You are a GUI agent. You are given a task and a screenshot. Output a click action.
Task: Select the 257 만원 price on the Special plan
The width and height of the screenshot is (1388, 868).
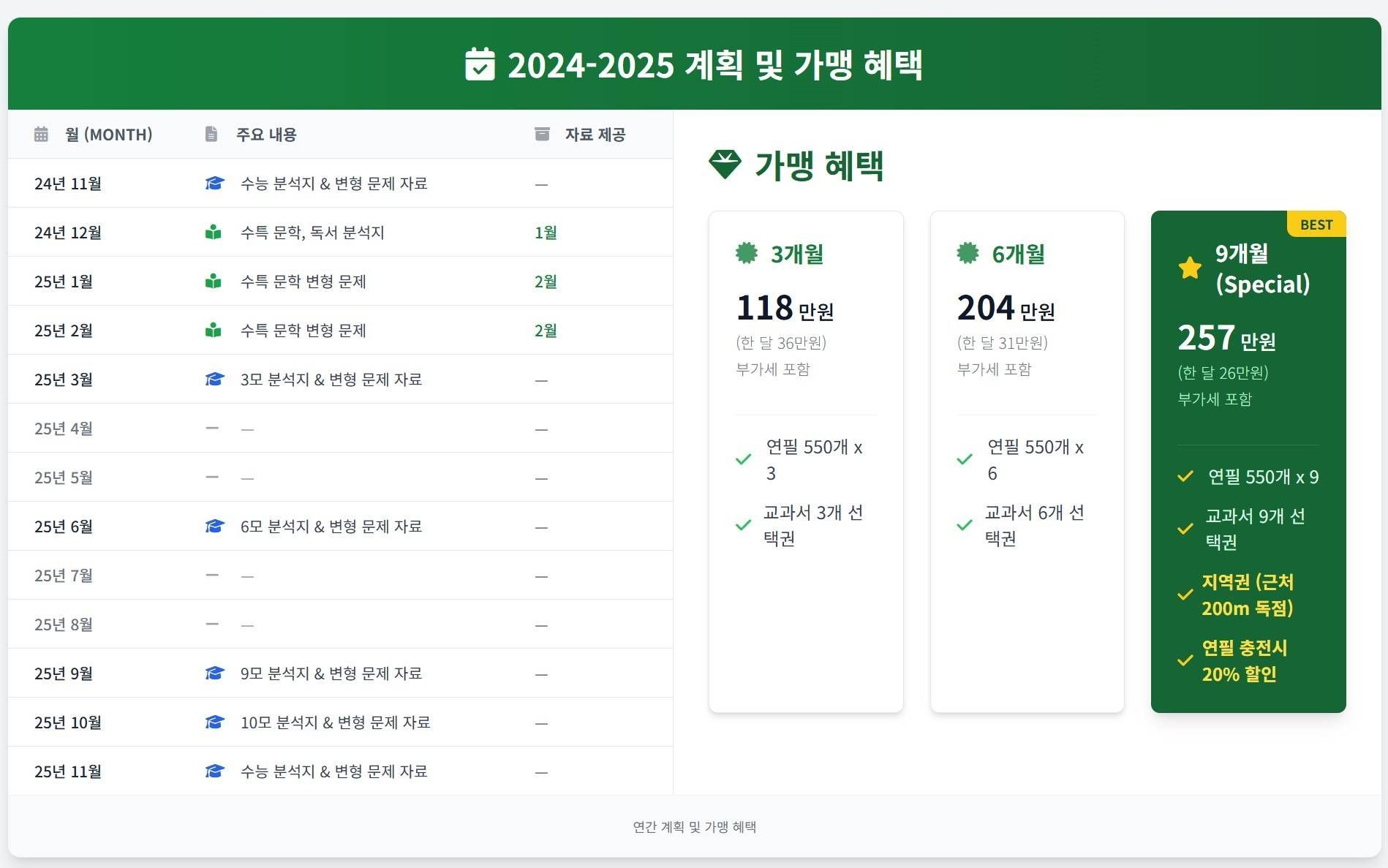(1226, 339)
